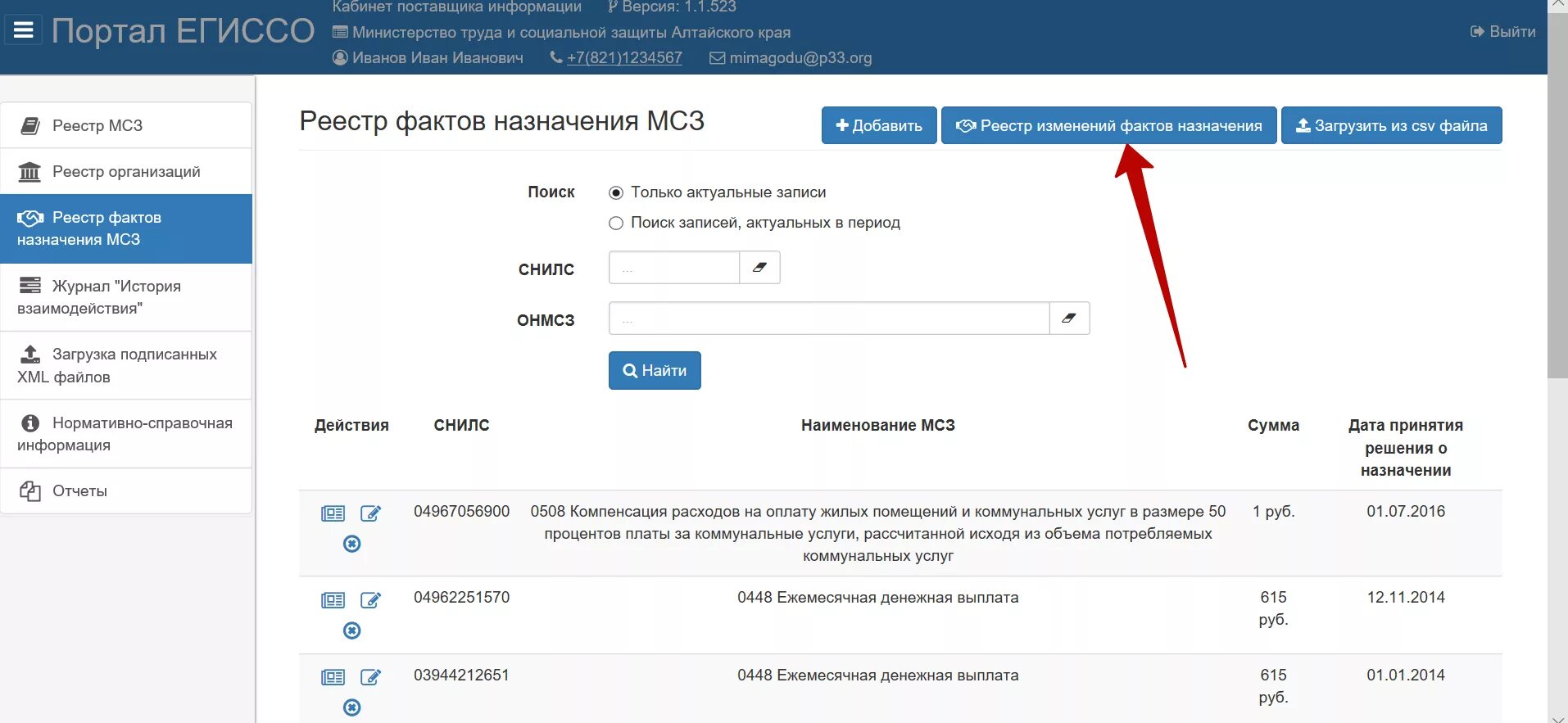This screenshot has height=723, width=1568.
Task: View details icon for СНИЛС 04967056900
Action: coord(333,513)
